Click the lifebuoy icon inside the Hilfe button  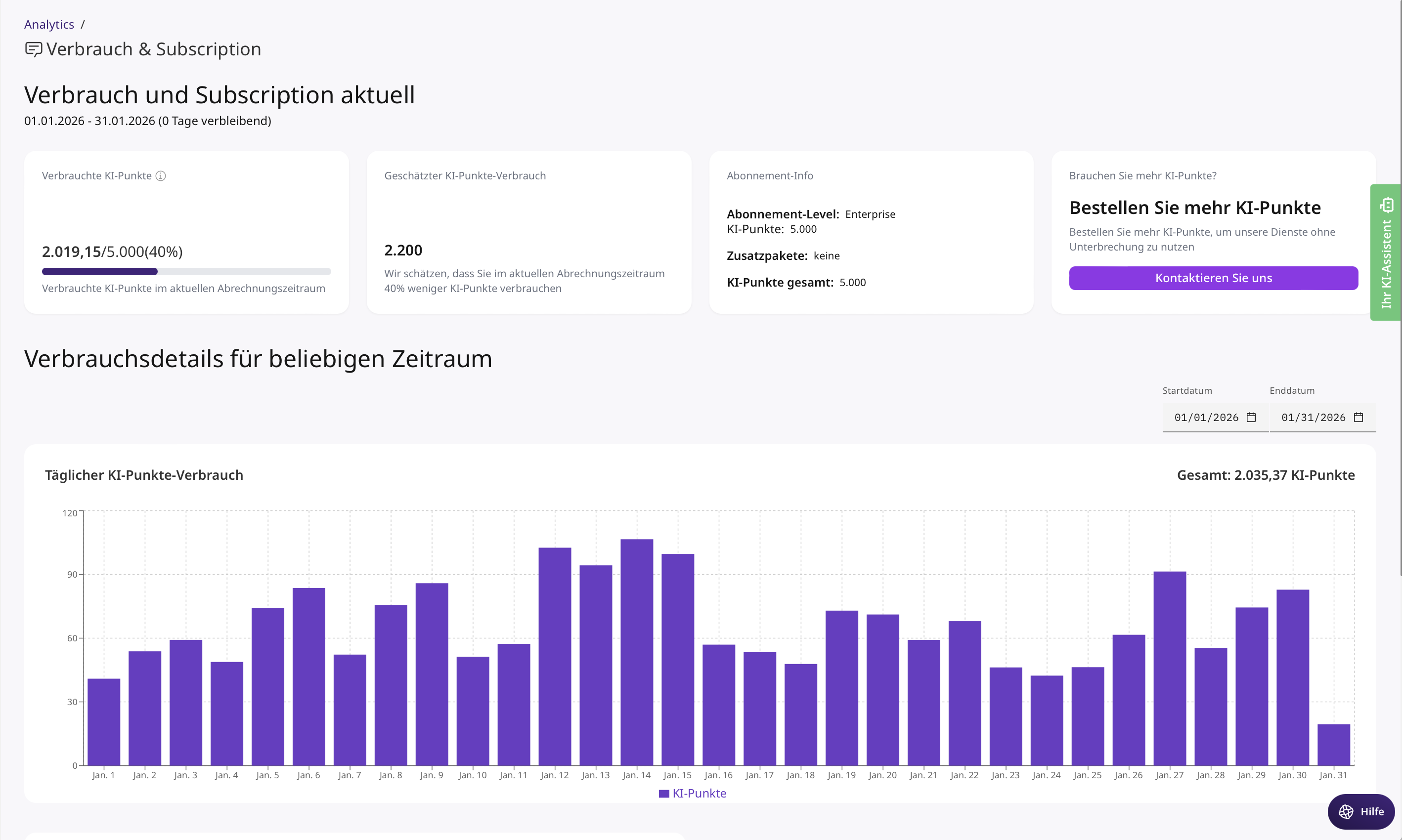pyautogui.click(x=1347, y=812)
